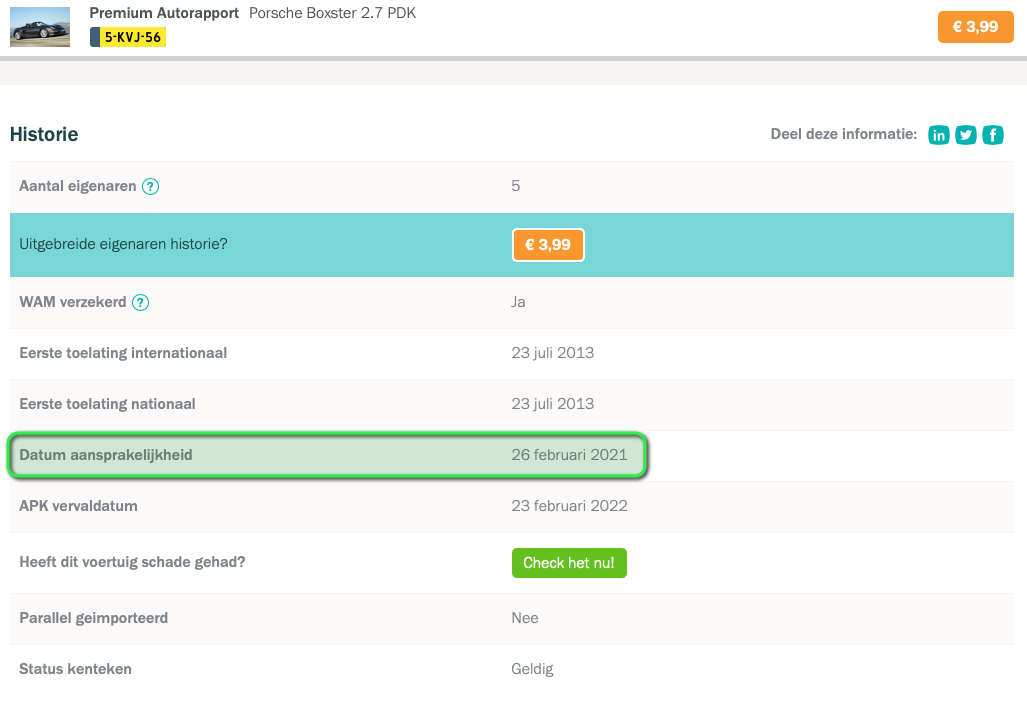
Task: Select the APK vervaldatum label
Action: (78, 506)
